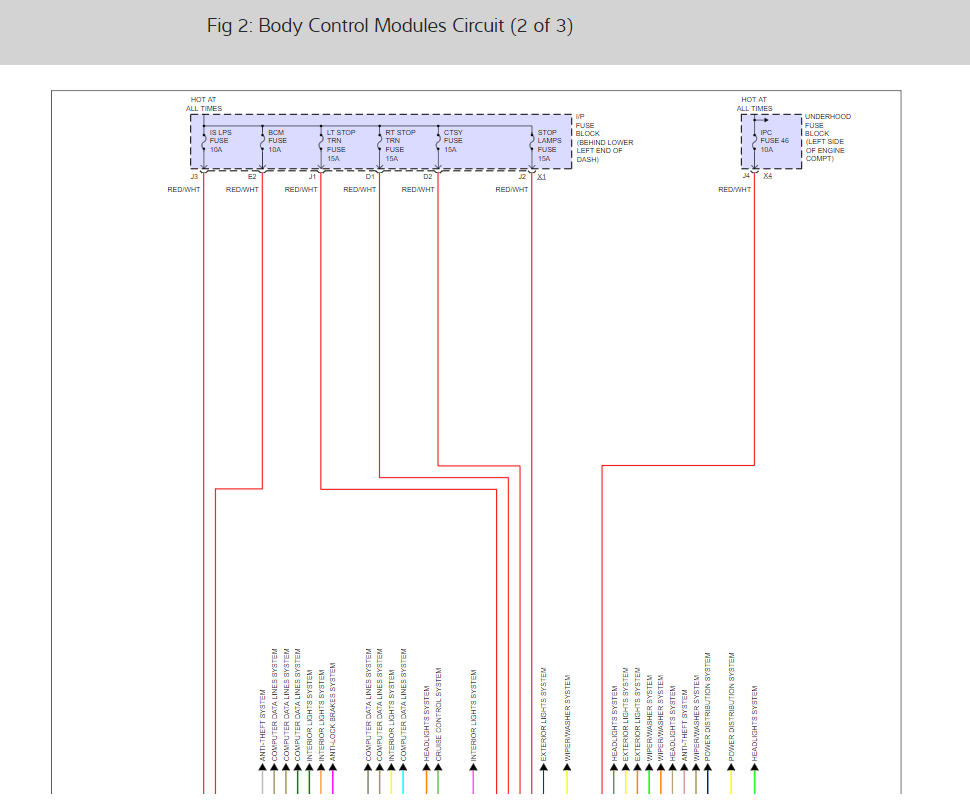Click 'POWER DISTRIBUTION SYSTEM' above the yellow wire
The height and width of the screenshot is (807, 970).
pos(731,707)
